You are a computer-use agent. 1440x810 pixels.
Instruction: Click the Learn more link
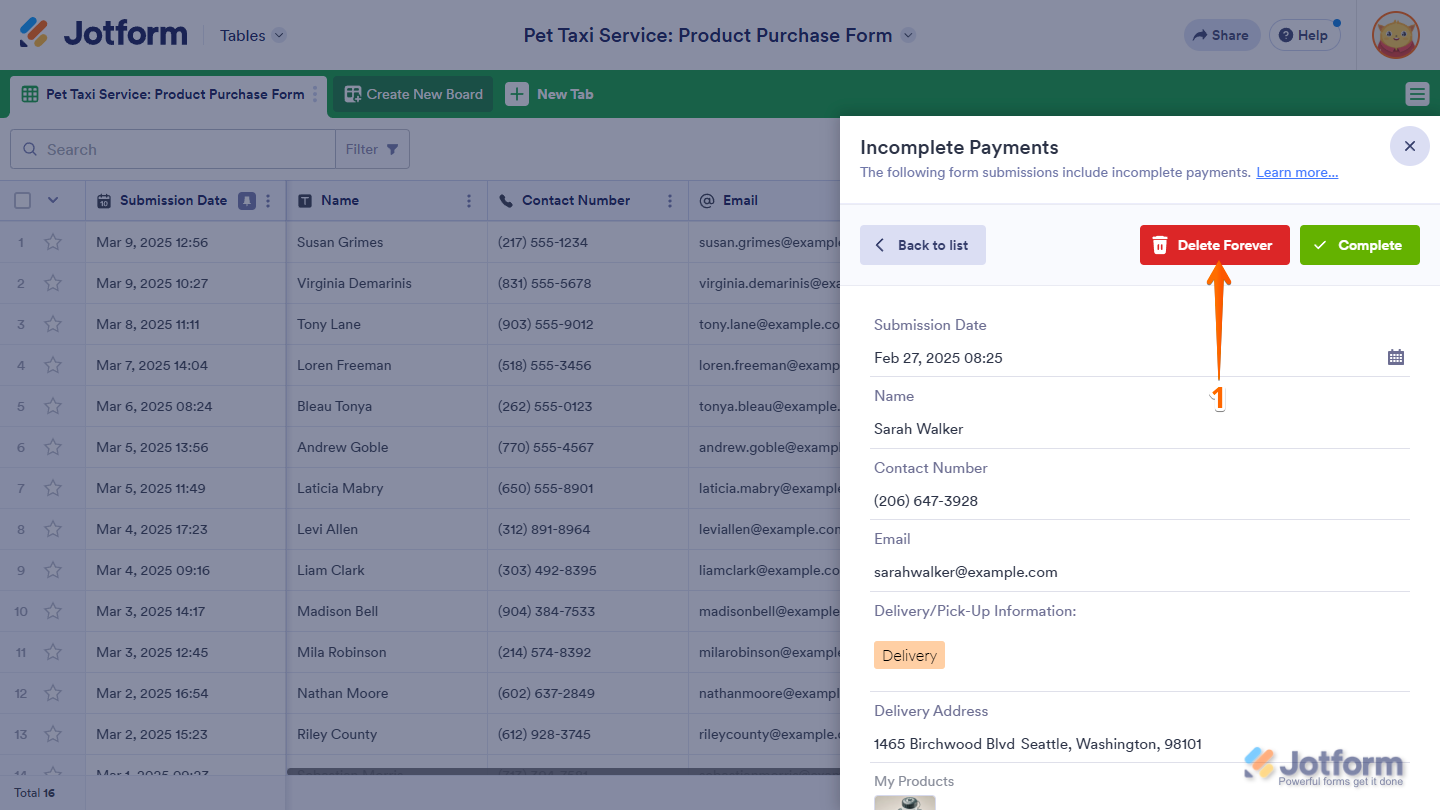[1297, 172]
